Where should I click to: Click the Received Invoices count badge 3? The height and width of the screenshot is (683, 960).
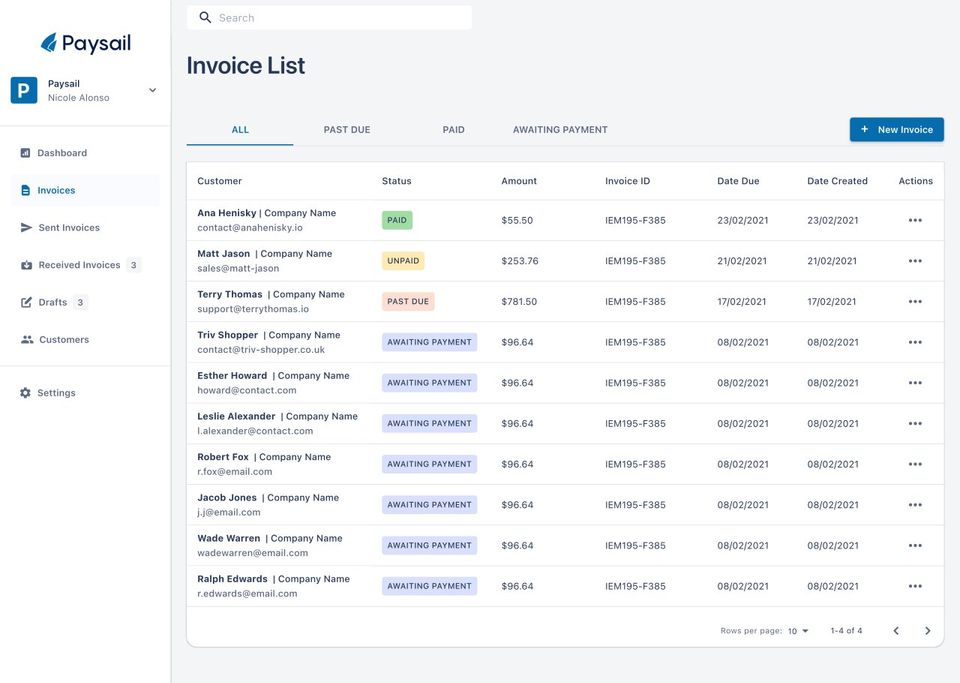click(133, 265)
